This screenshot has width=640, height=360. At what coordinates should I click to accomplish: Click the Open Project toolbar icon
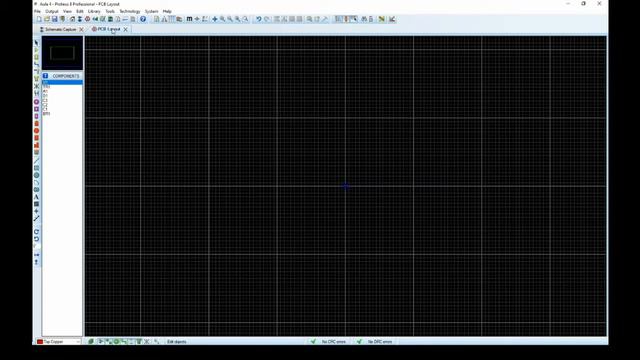[47, 19]
